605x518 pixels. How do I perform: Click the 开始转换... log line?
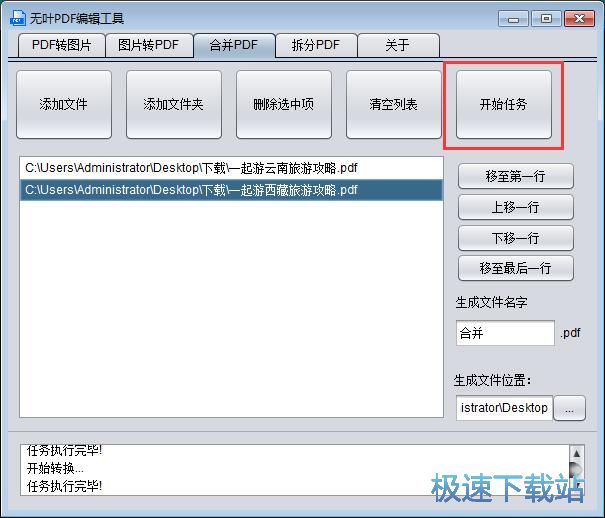coord(55,468)
